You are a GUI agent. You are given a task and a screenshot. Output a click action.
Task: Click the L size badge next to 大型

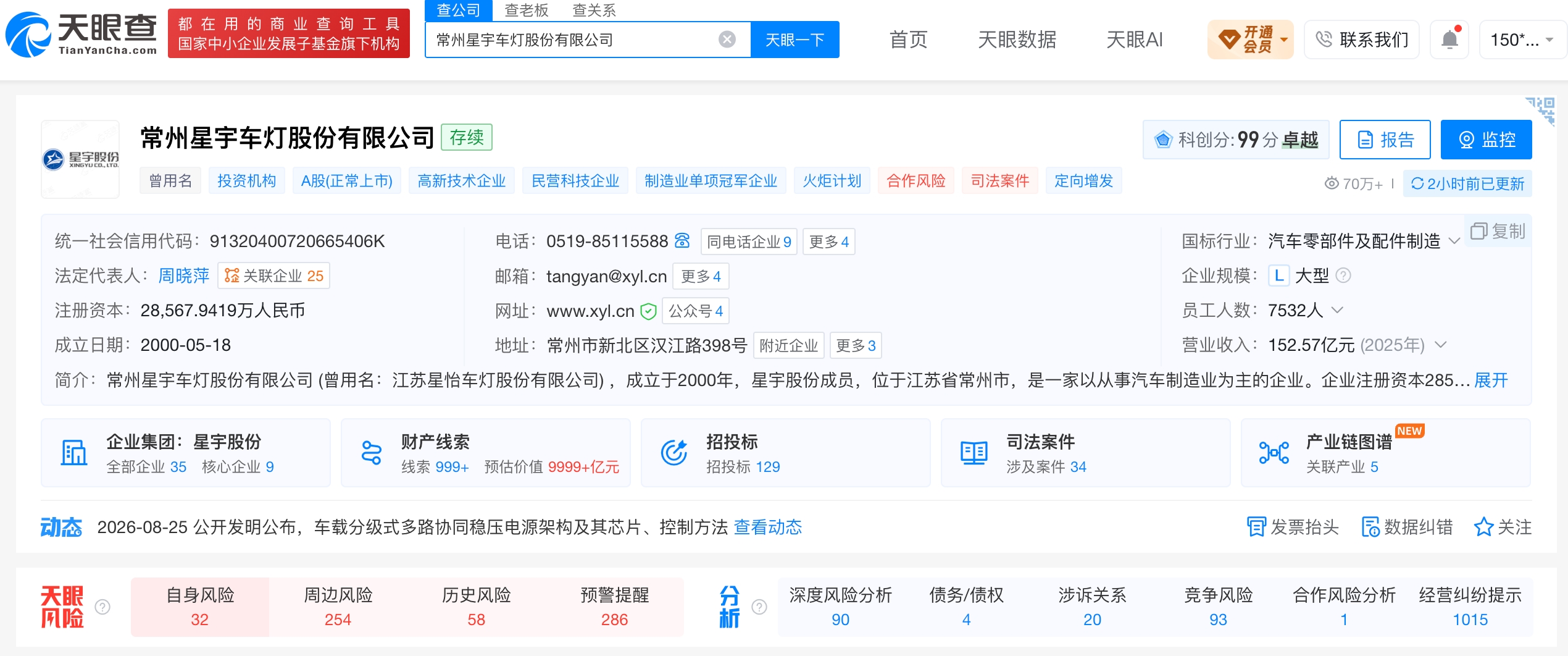[1278, 275]
